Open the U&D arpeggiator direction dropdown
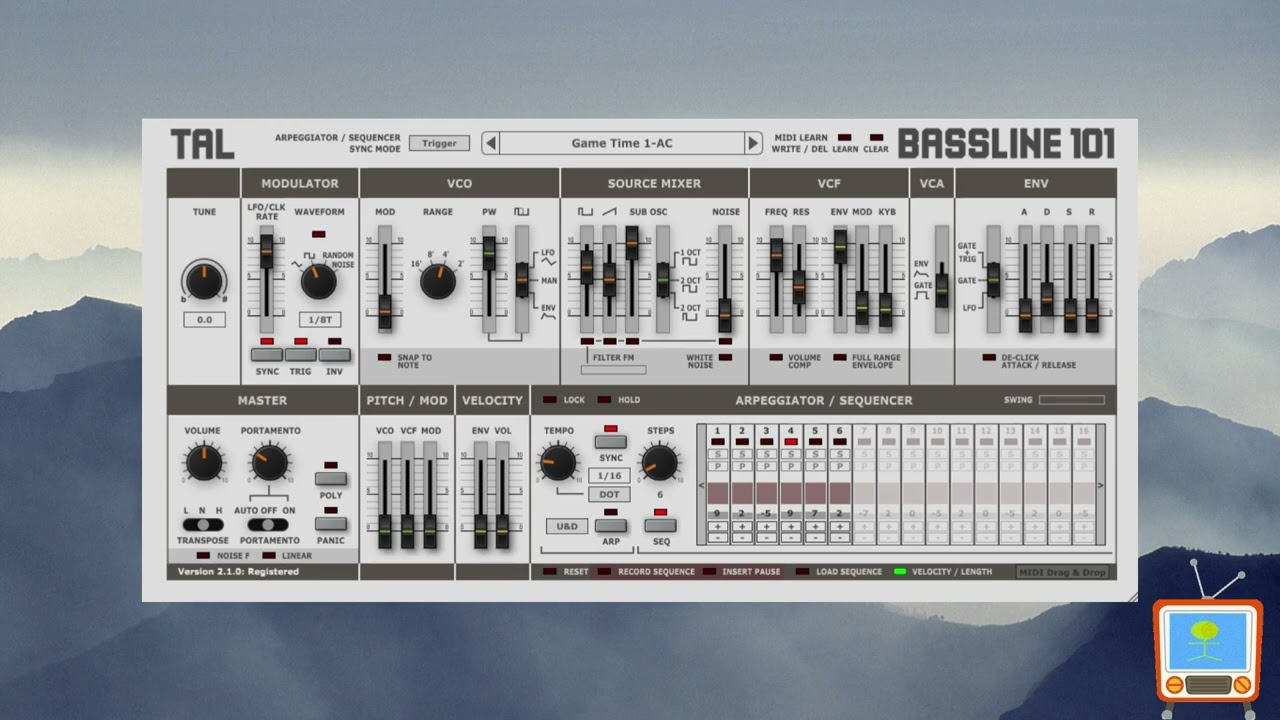The width and height of the screenshot is (1280, 720). pos(566,526)
